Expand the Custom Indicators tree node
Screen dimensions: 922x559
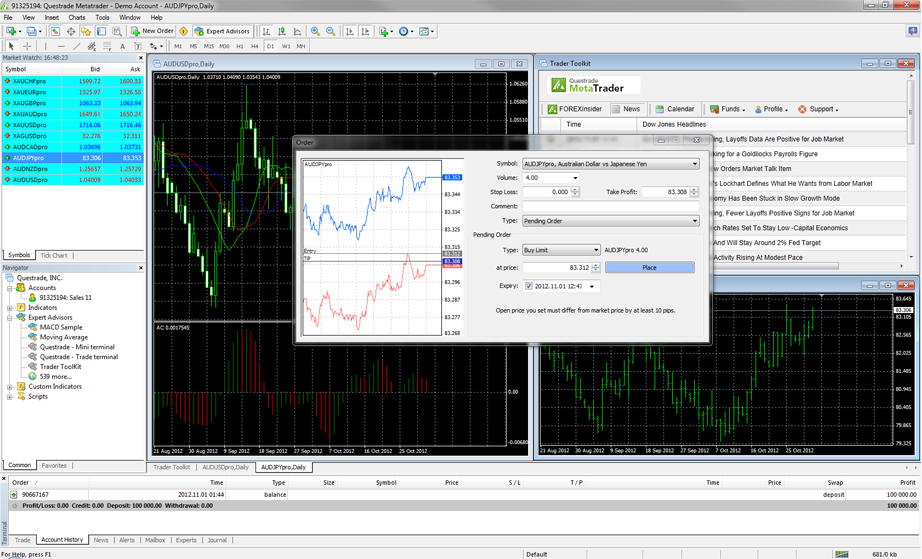10,387
